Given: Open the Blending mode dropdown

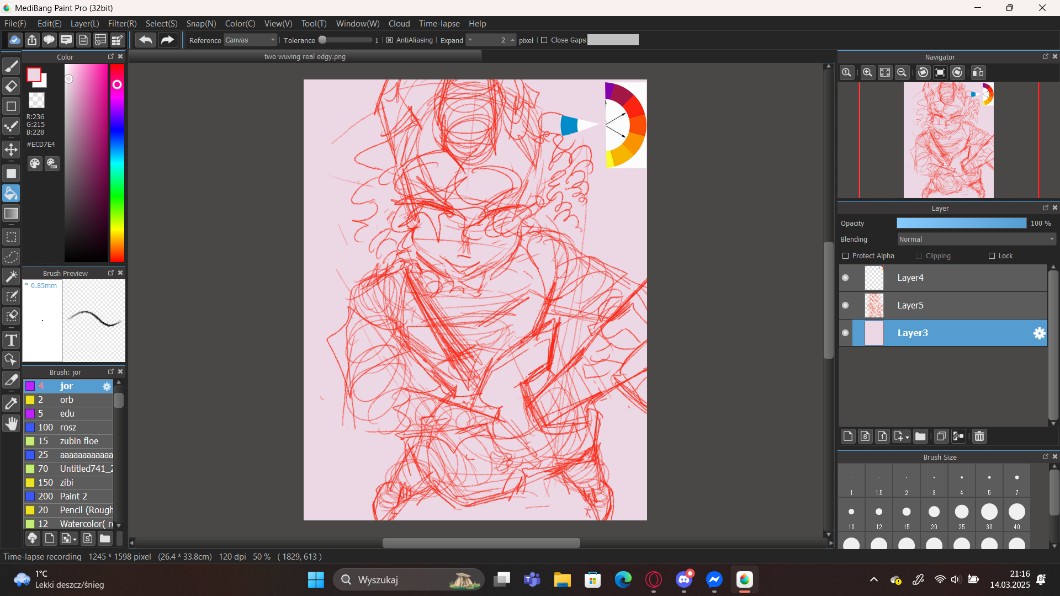Looking at the screenshot, I should pos(975,240).
